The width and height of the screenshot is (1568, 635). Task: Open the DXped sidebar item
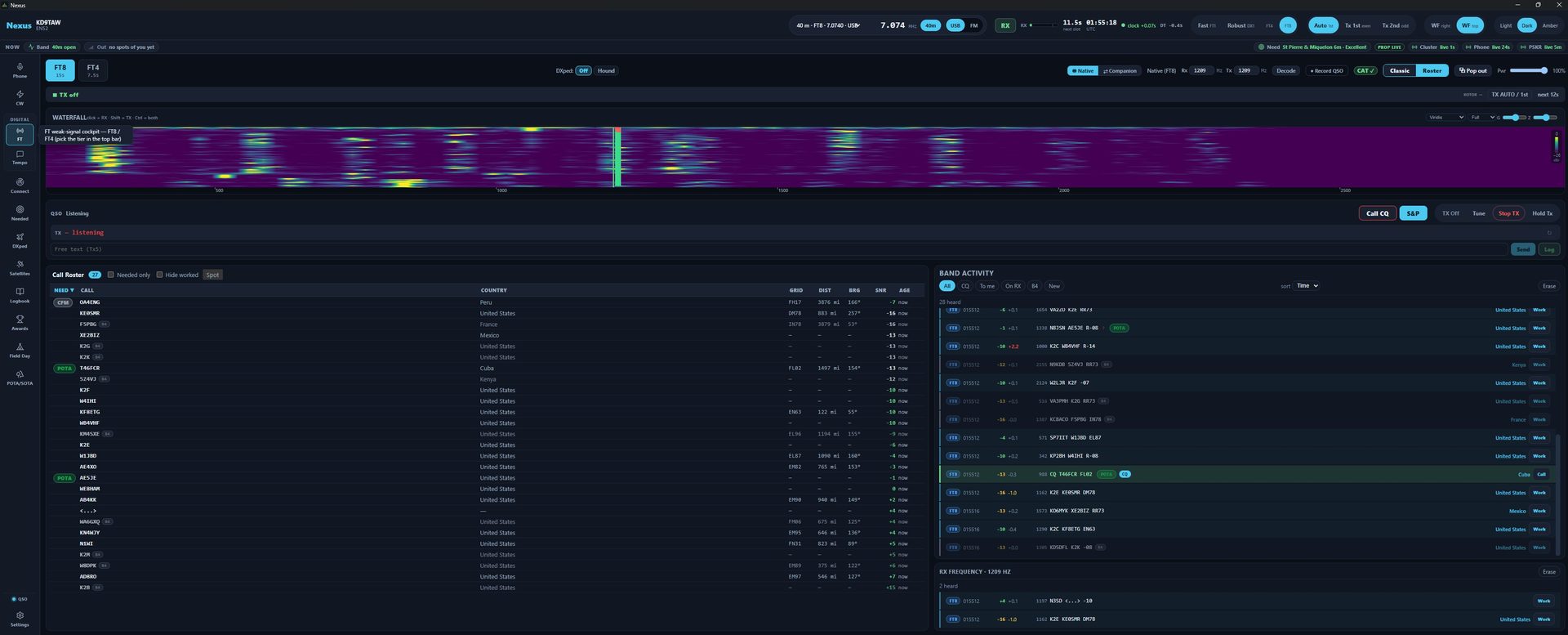point(20,240)
